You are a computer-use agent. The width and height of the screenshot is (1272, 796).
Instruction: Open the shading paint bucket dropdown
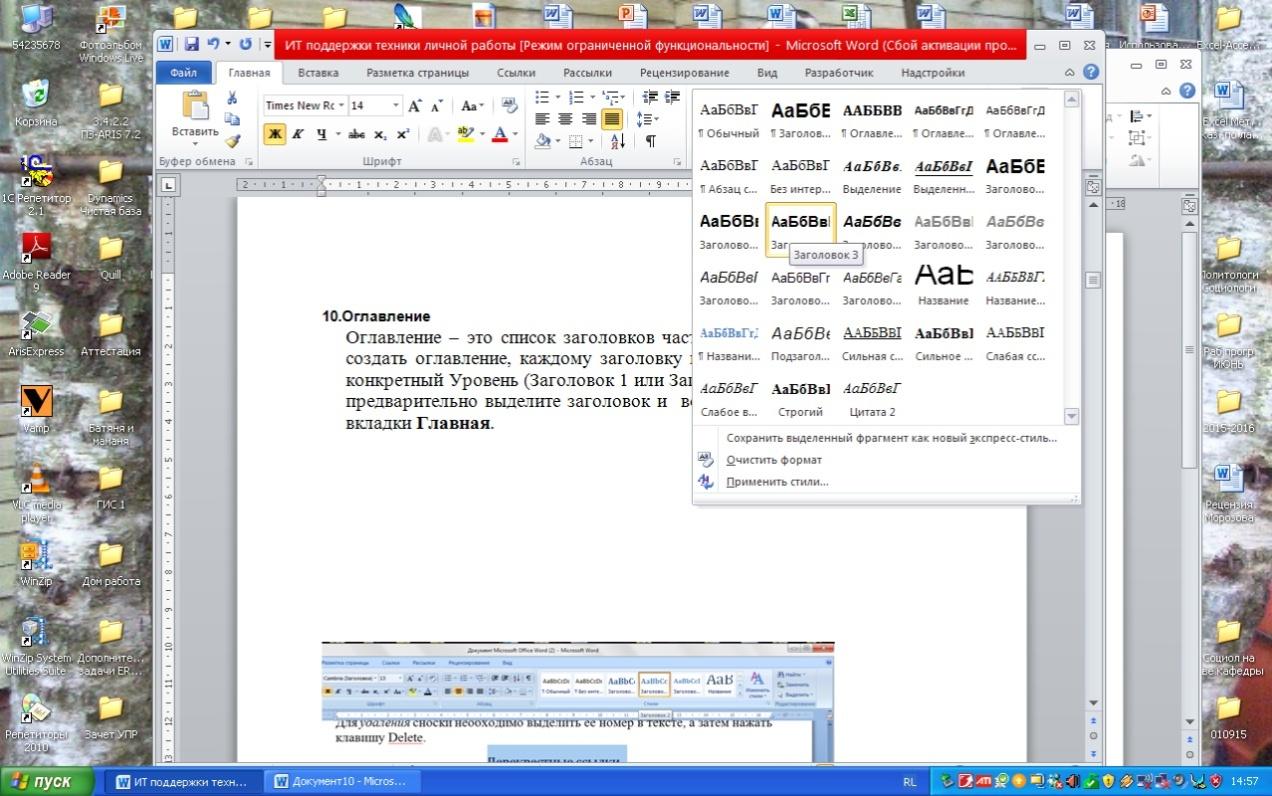pos(557,141)
